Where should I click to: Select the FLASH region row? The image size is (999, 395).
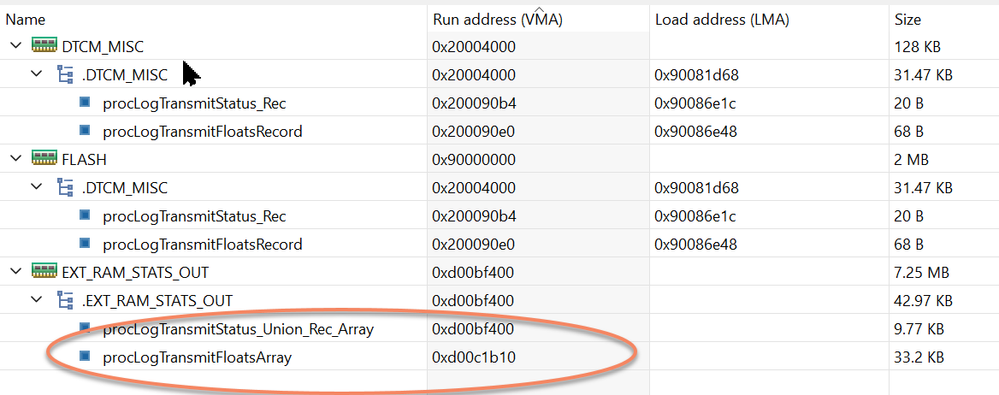pyautogui.click(x=500, y=159)
